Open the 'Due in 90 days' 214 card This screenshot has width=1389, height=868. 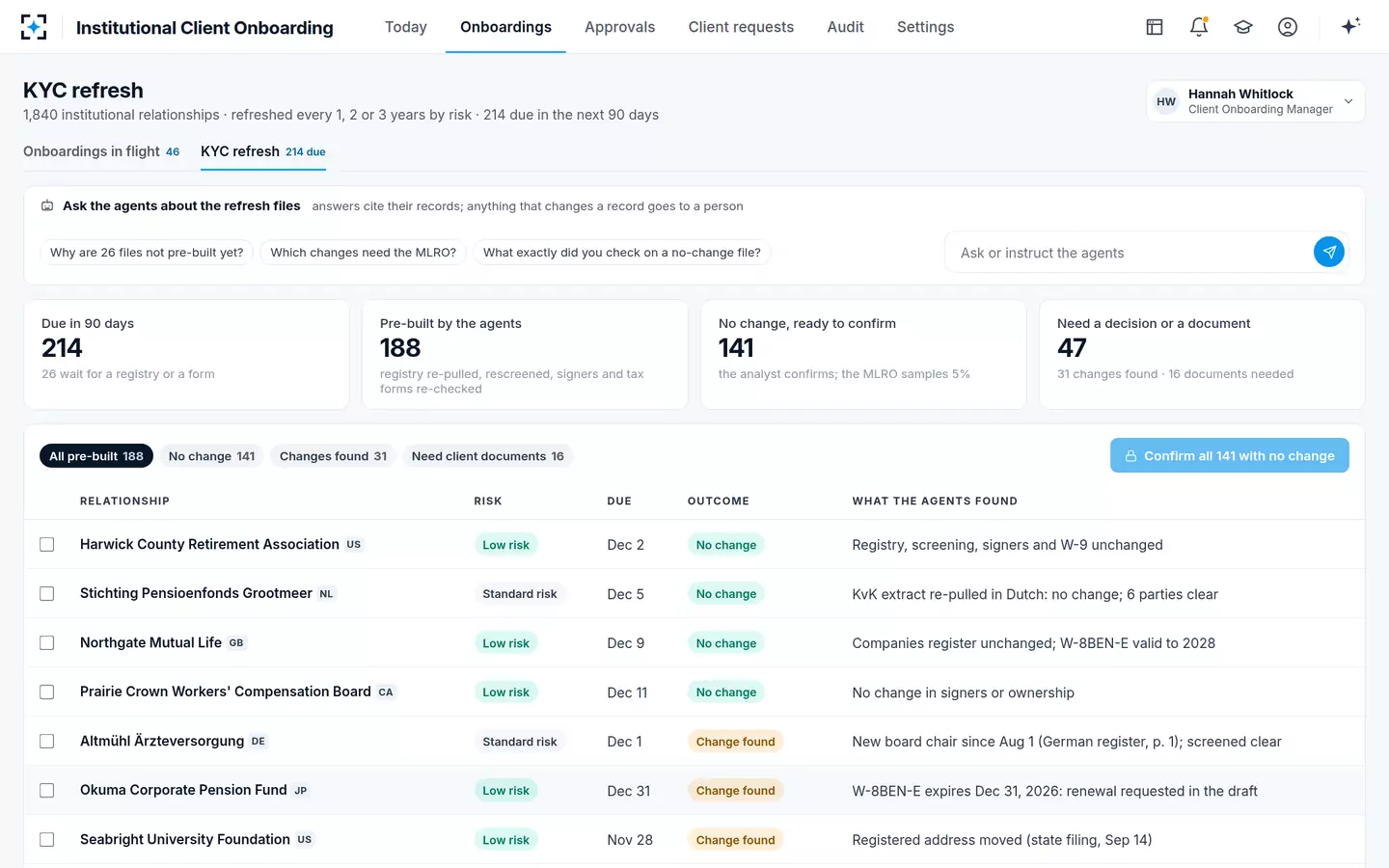coord(186,354)
